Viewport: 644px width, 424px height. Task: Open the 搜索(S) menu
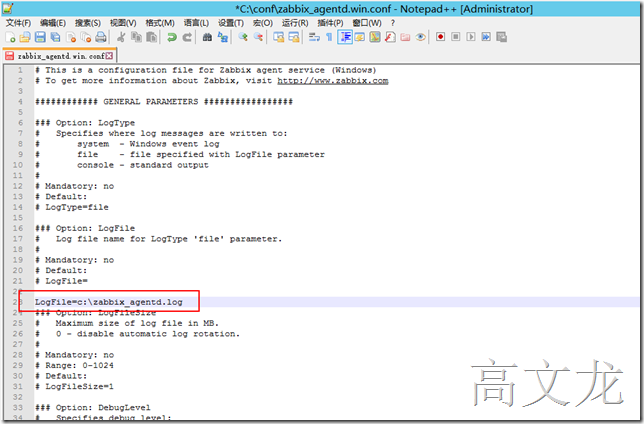[87, 23]
